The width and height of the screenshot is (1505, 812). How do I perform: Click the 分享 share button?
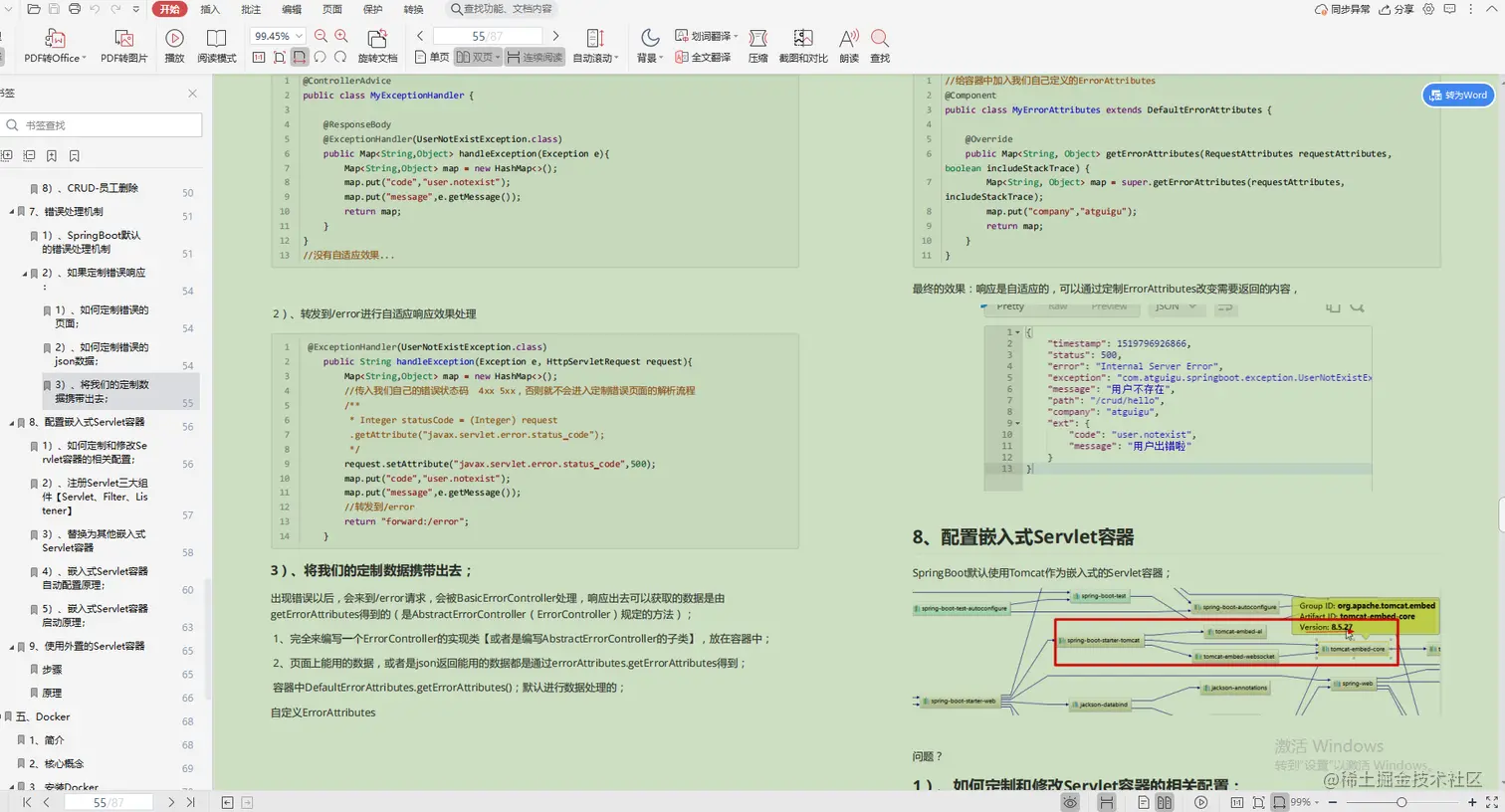coord(1397,9)
